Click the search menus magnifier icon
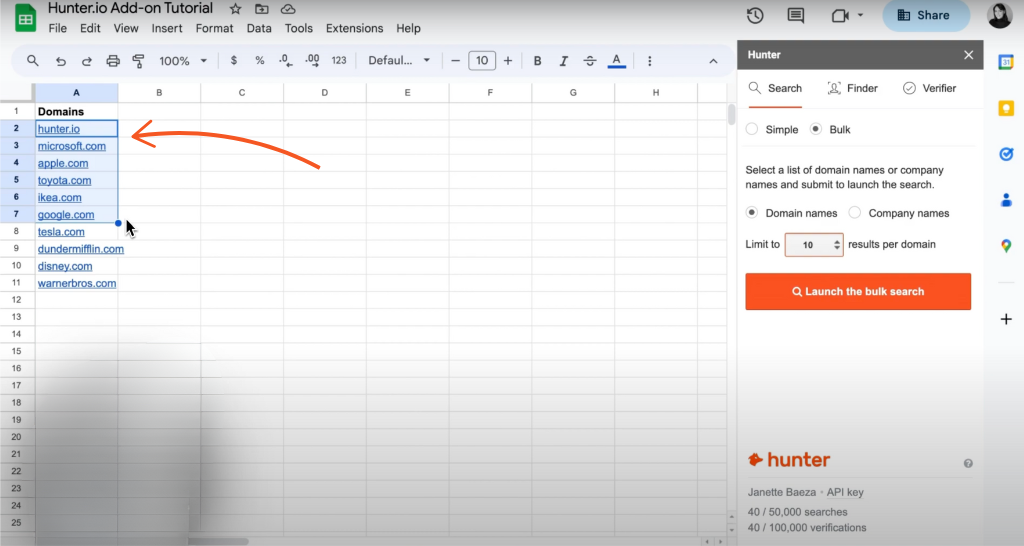The image size is (1024, 546). (32, 61)
